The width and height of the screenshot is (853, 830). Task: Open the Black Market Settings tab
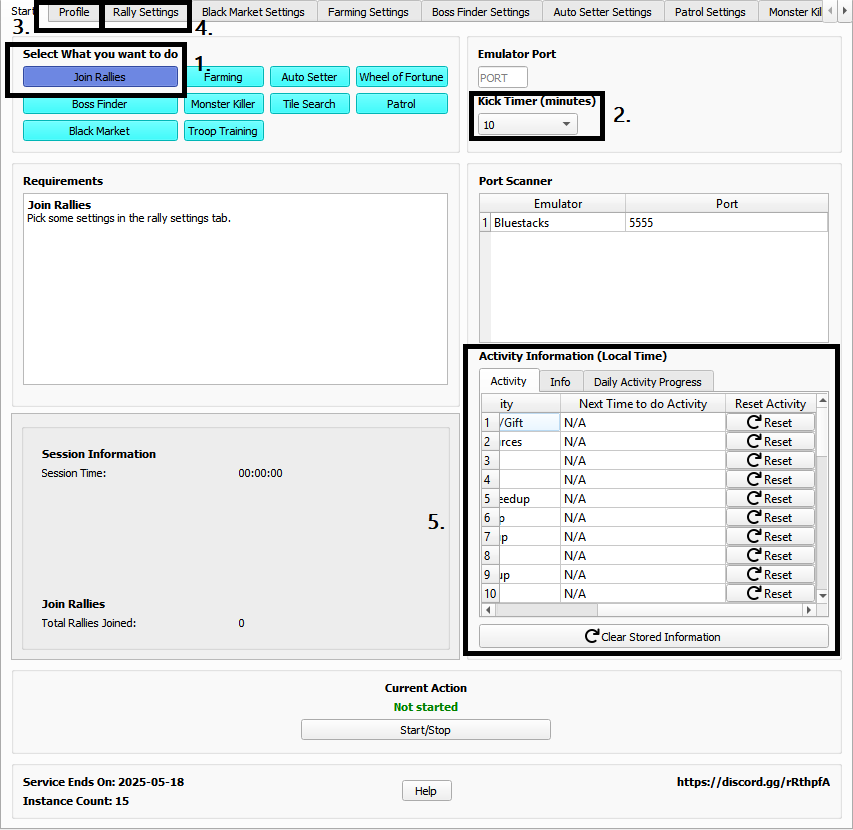pos(253,12)
